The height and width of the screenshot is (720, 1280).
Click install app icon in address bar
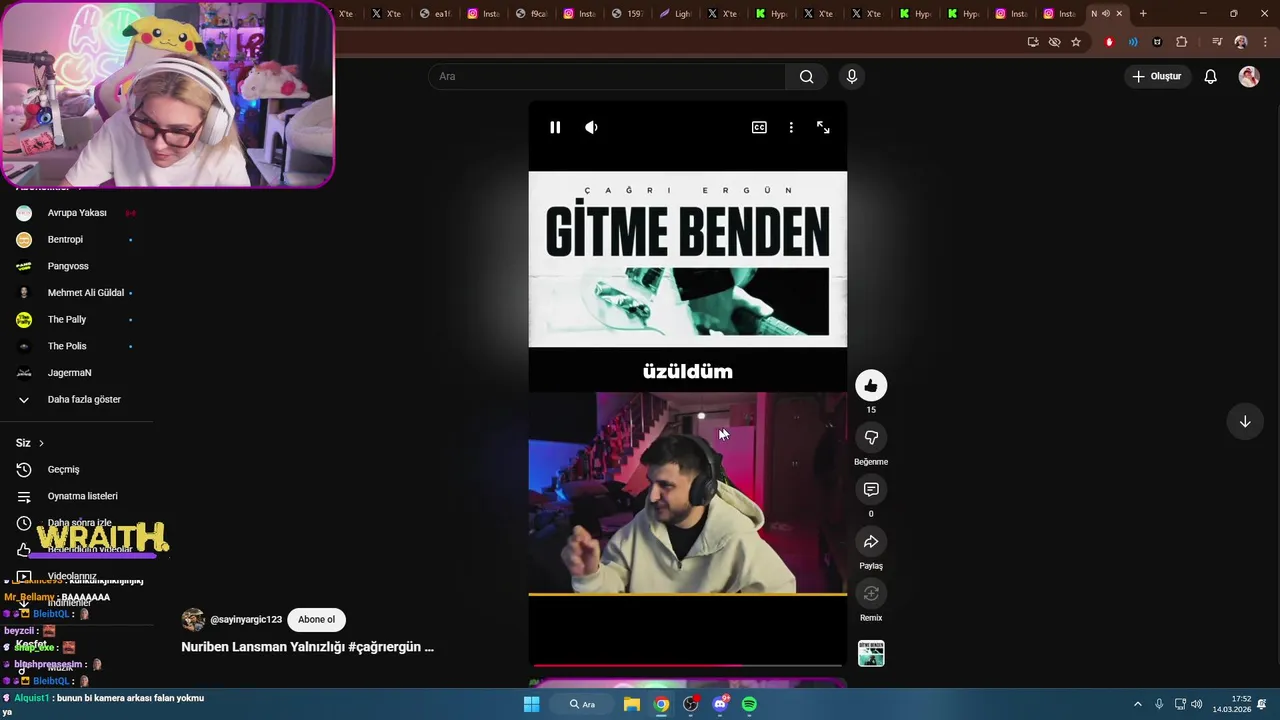1033,42
